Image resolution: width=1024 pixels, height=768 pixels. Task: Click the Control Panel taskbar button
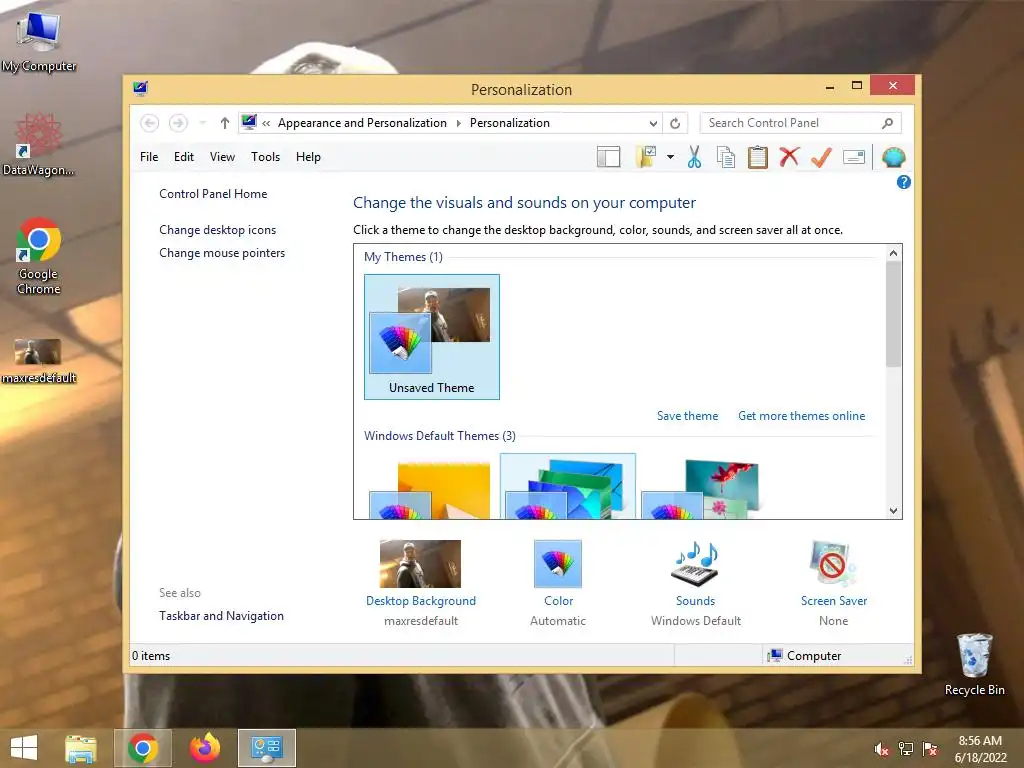coord(266,748)
